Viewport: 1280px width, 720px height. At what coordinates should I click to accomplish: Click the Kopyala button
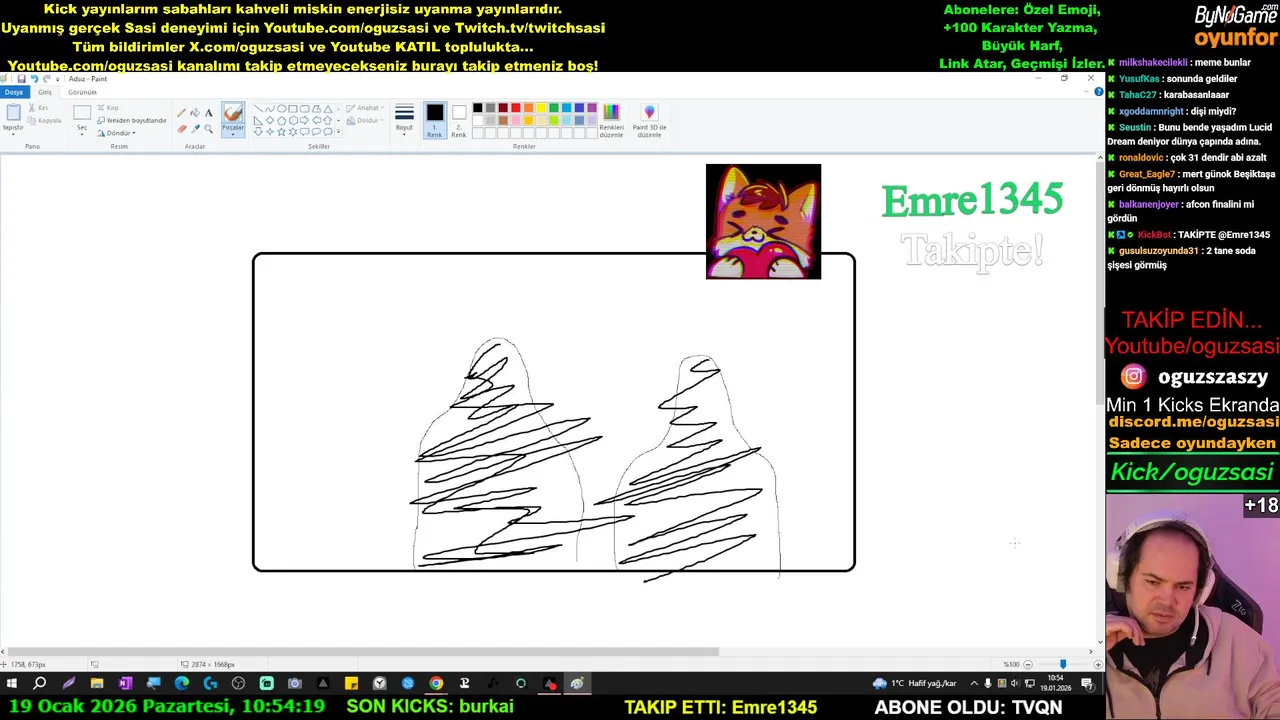[x=45, y=120]
